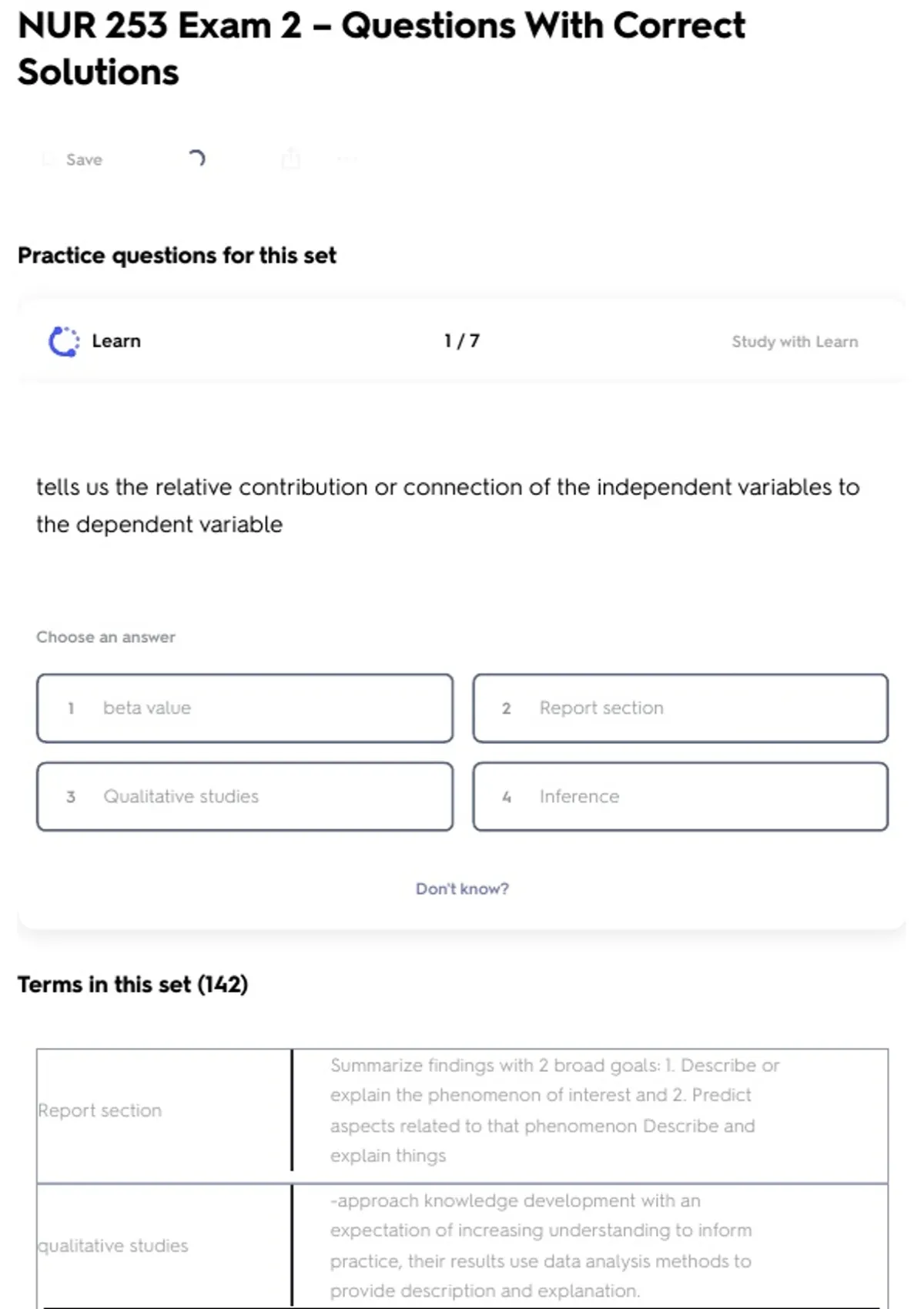The image size is (924, 1309).
Task: Click the Learn mode label
Action: (x=116, y=341)
